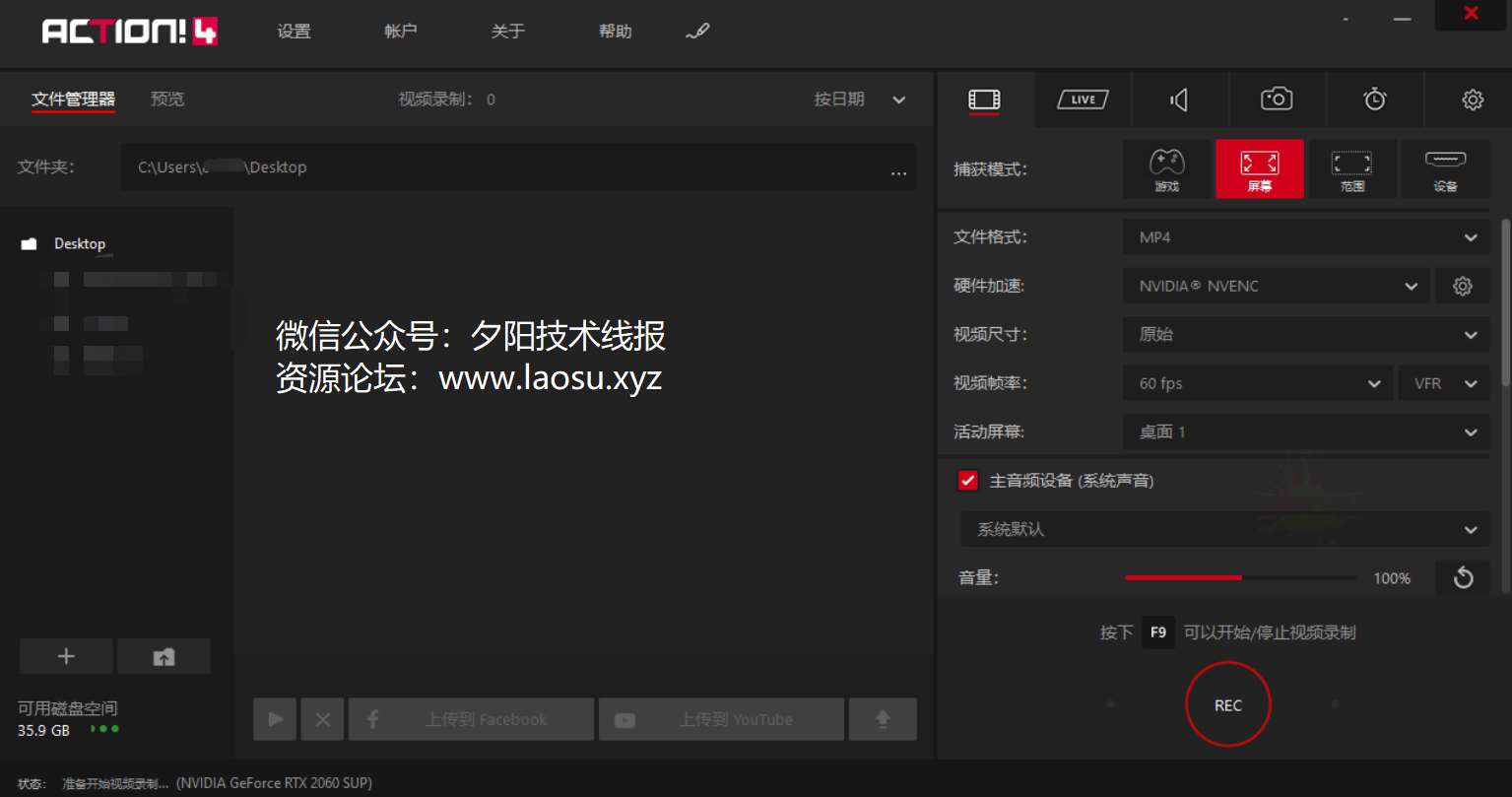Select the area capture mode
The width and height of the screenshot is (1512, 797).
(1352, 169)
